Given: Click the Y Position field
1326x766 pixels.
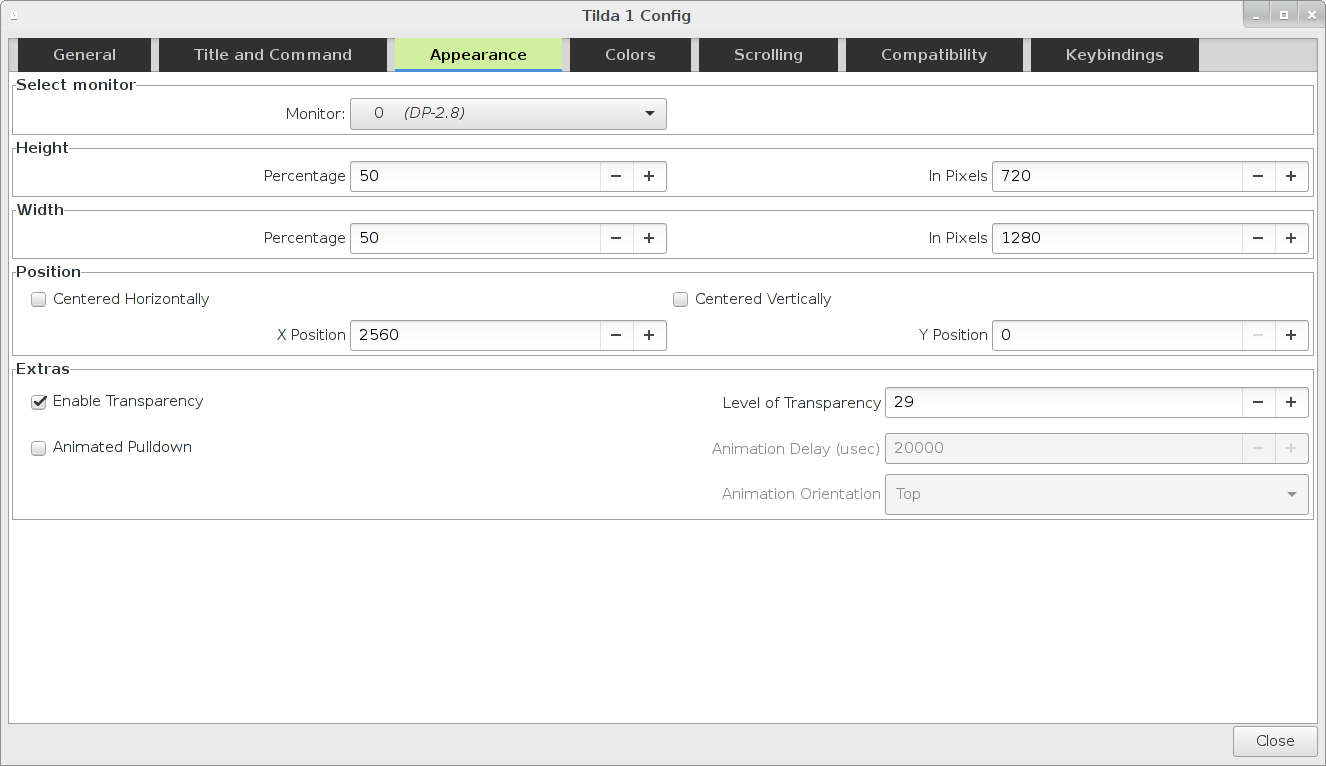Looking at the screenshot, I should point(1117,335).
